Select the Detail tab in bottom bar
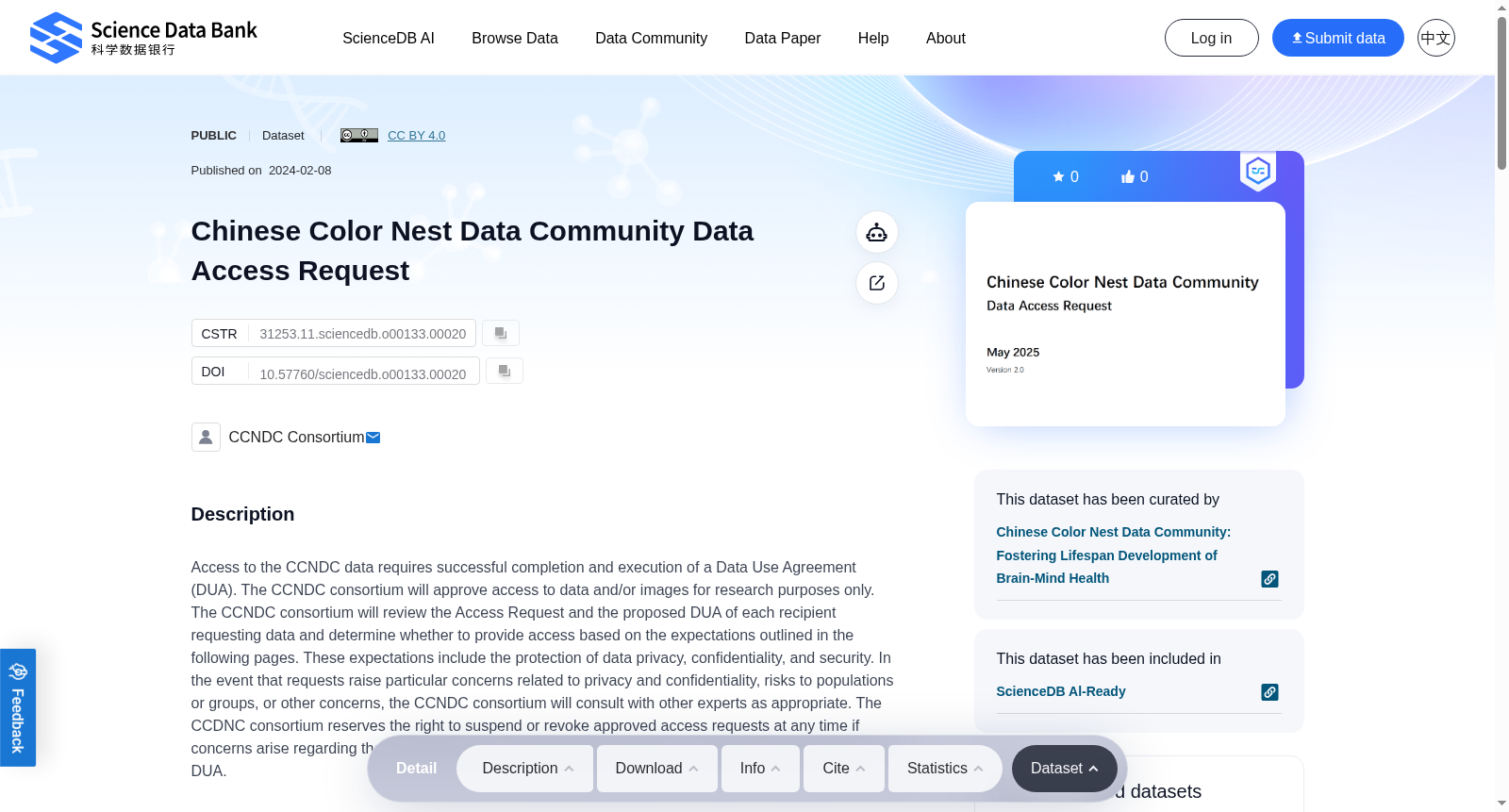This screenshot has width=1509, height=812. [x=417, y=769]
